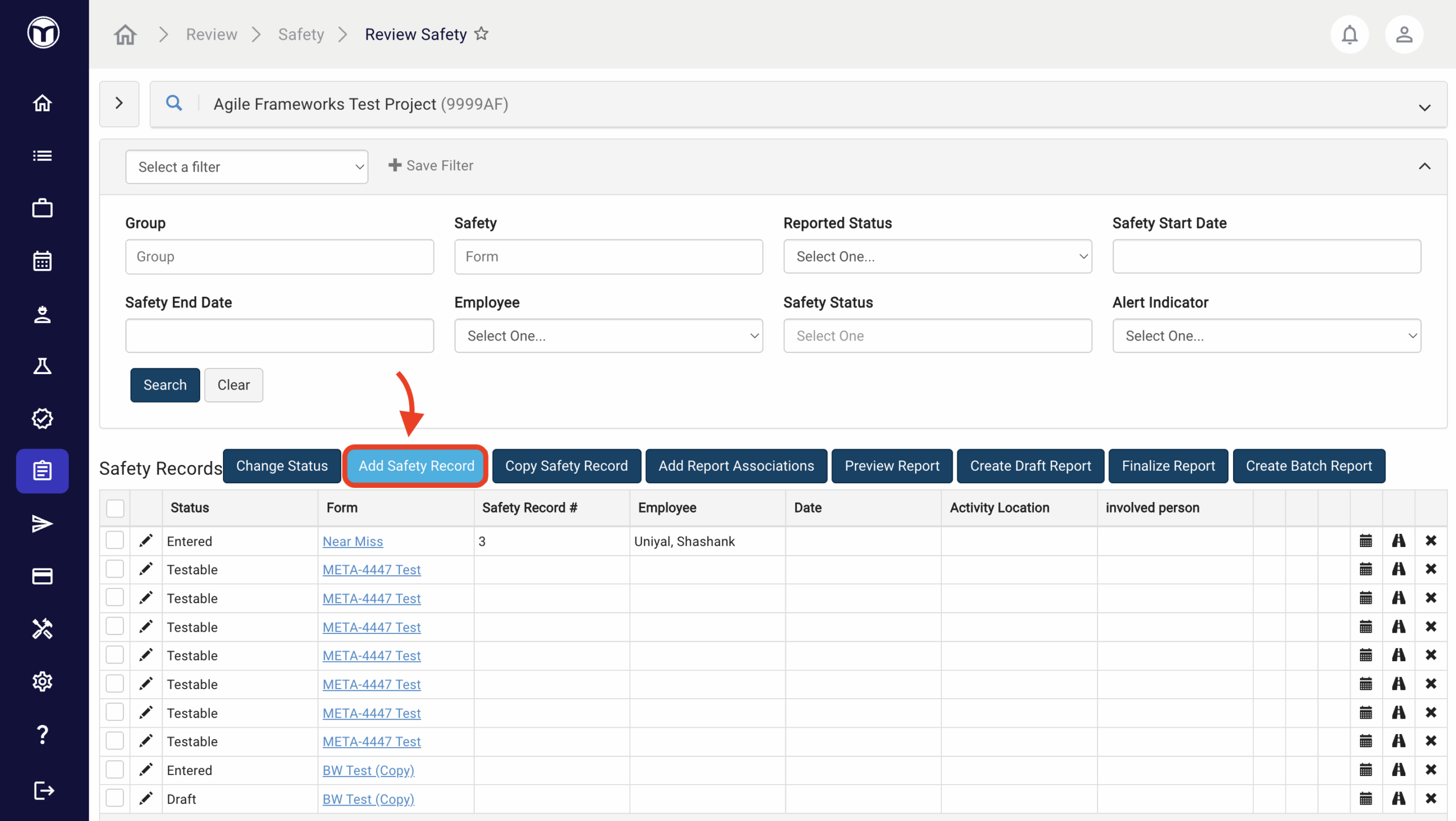
Task: Open the tools icon in the sidebar
Action: point(42,629)
